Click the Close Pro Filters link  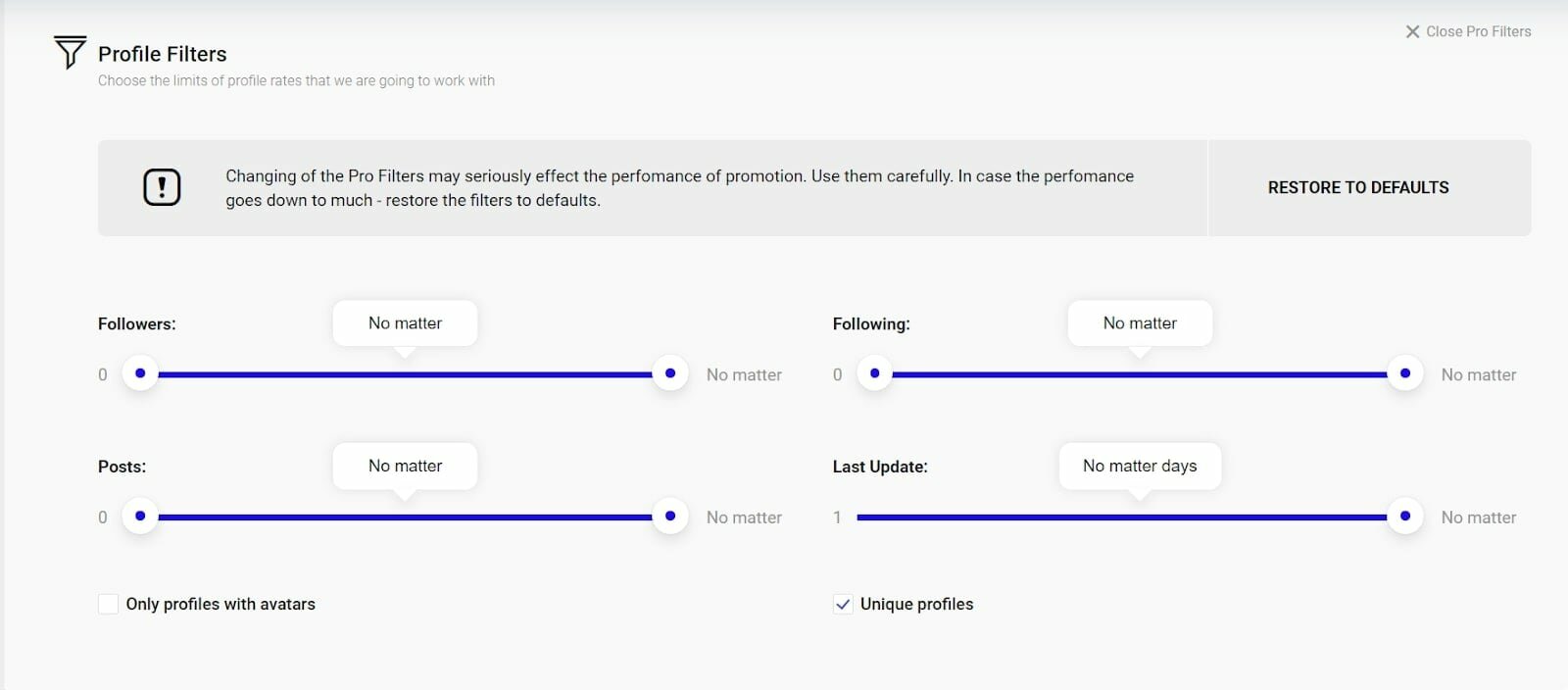[1477, 31]
